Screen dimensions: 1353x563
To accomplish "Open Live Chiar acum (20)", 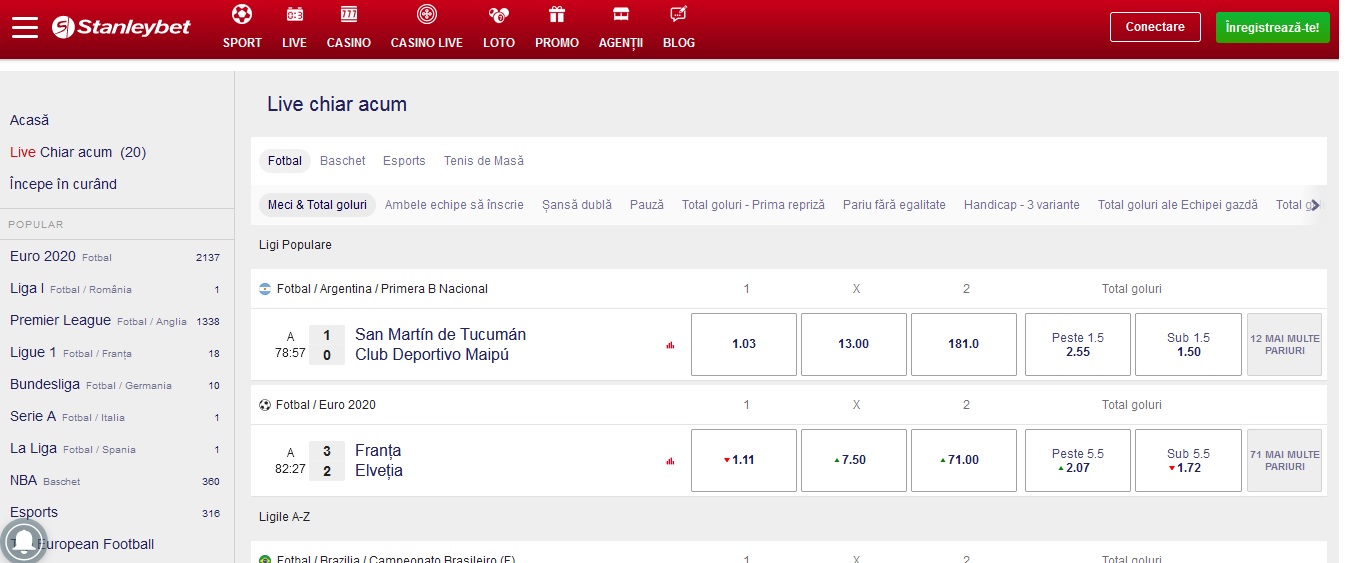I will pyautogui.click(x=78, y=152).
